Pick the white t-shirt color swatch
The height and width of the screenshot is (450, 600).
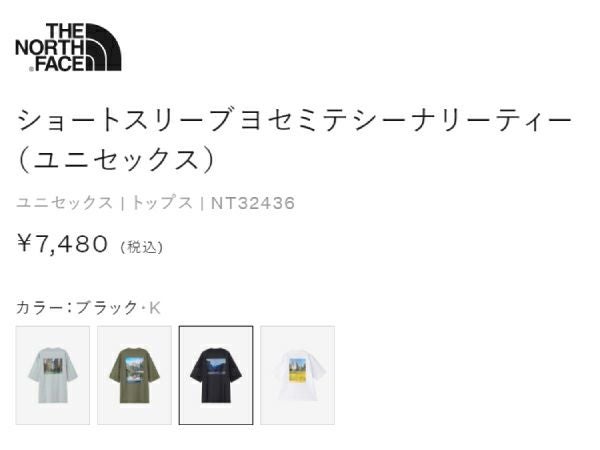click(297, 375)
